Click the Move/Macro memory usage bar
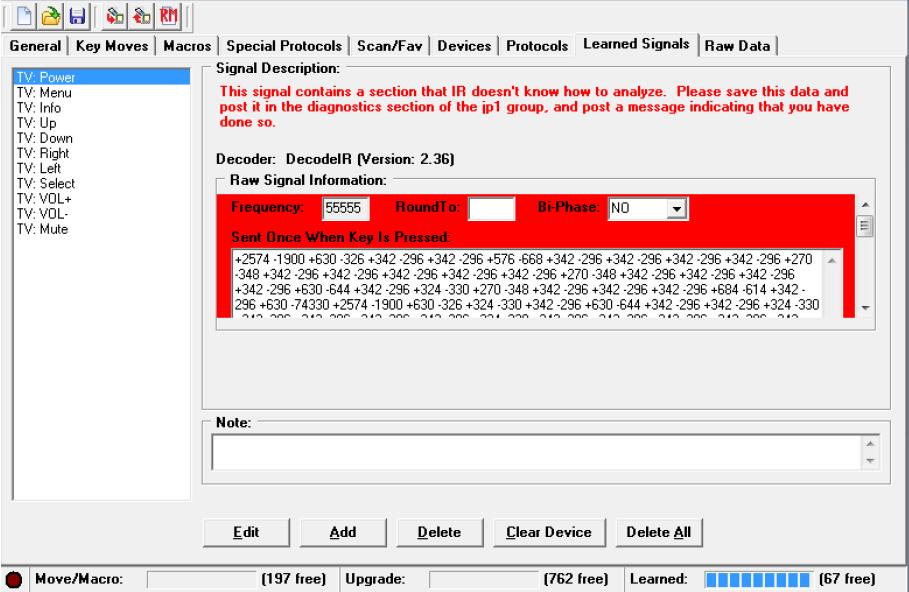The image size is (909, 592). (201, 579)
